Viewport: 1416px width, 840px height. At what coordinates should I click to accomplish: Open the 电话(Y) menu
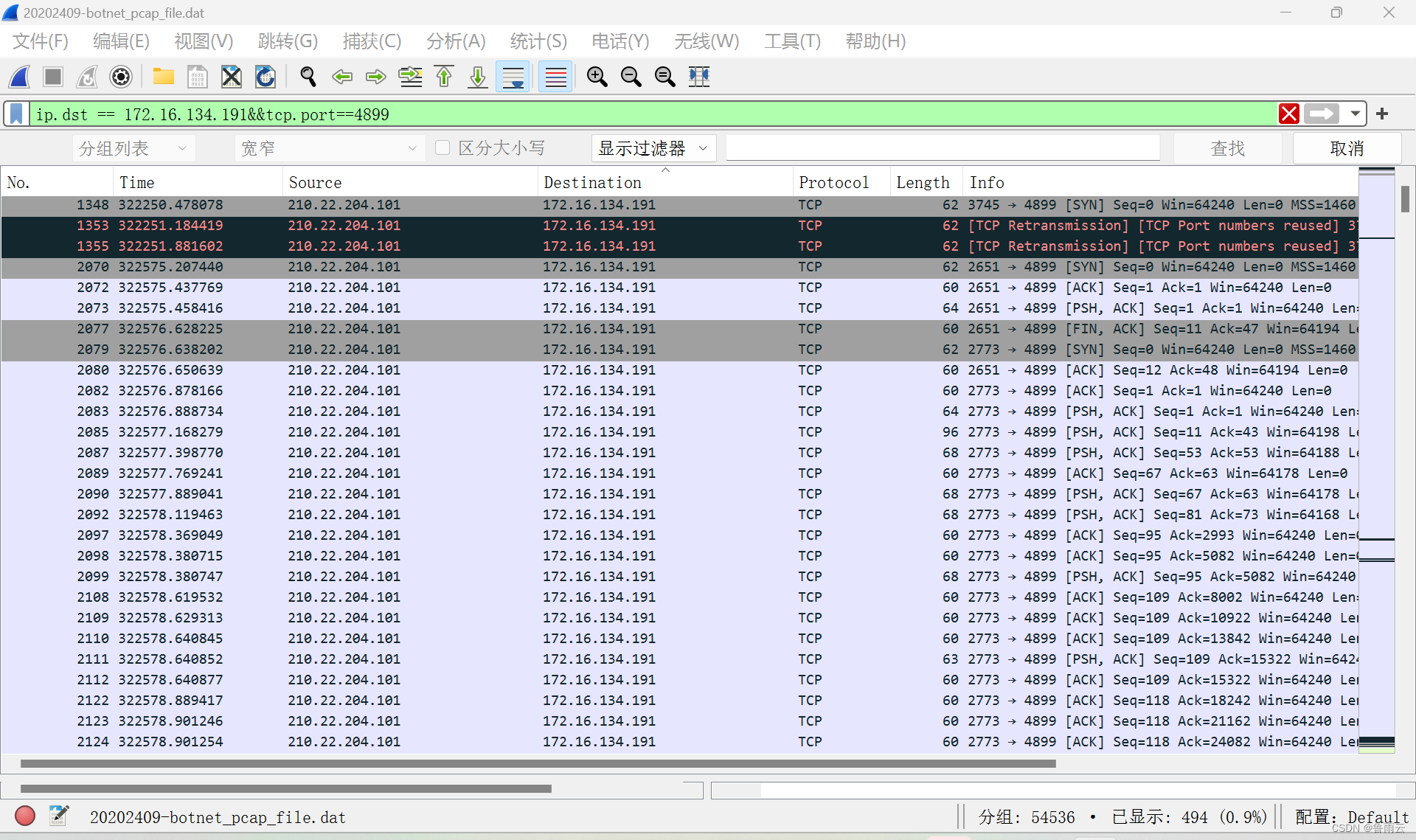point(620,41)
